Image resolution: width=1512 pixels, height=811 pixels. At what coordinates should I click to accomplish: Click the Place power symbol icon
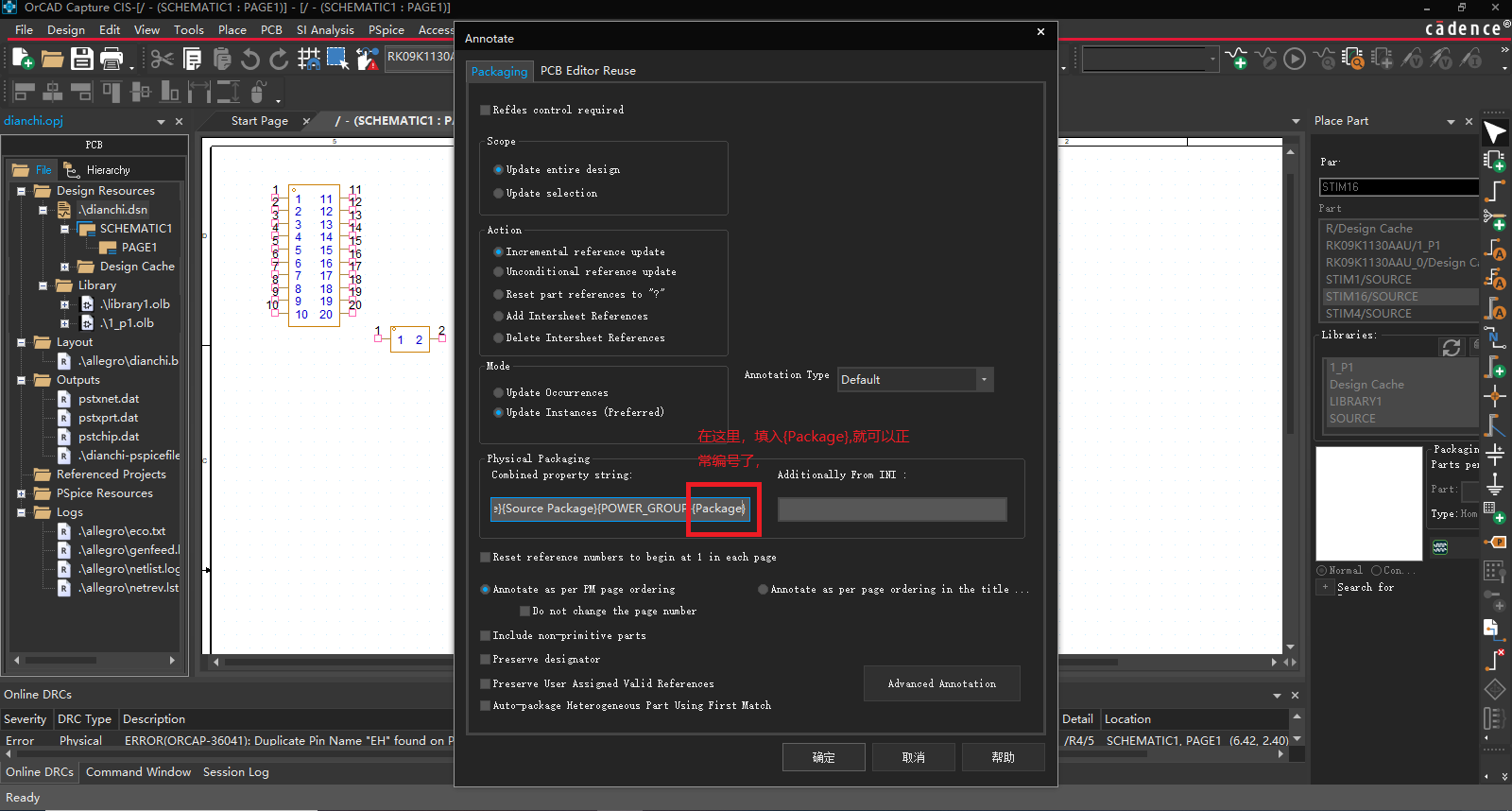[1495, 454]
